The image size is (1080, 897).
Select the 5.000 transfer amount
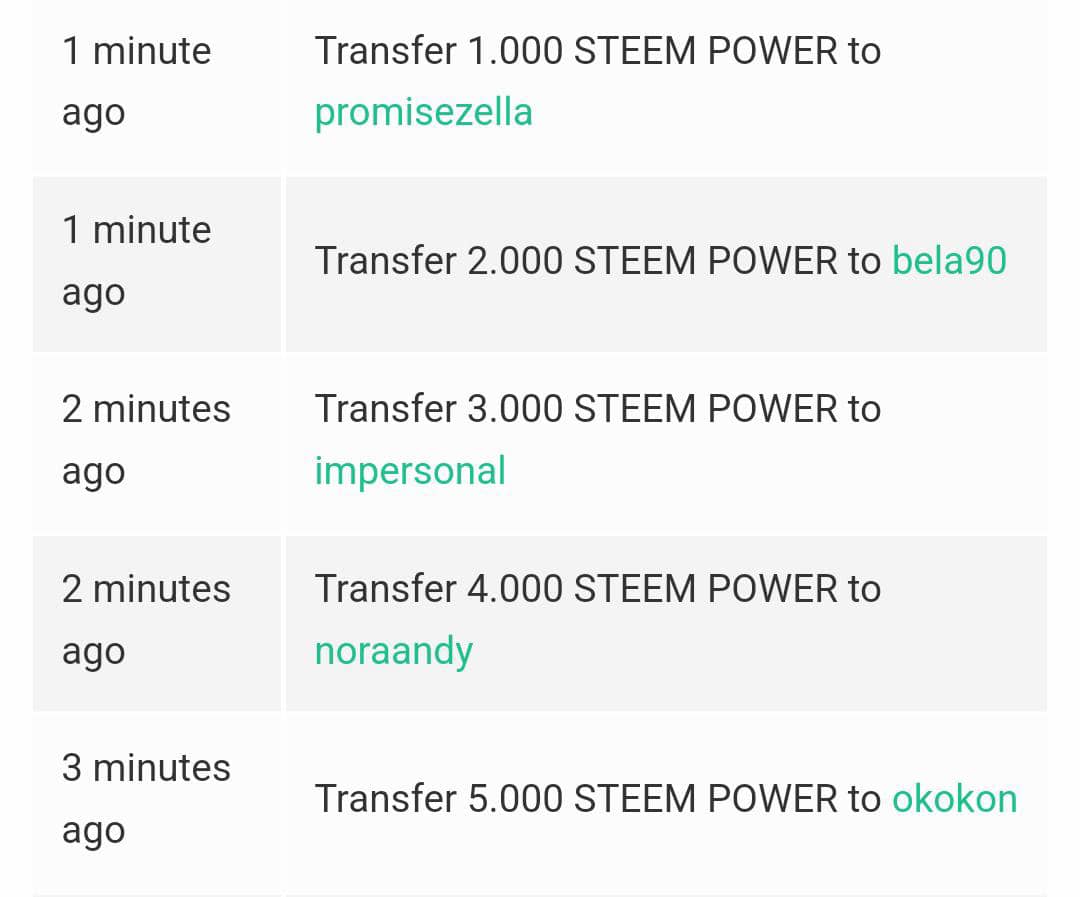(515, 799)
